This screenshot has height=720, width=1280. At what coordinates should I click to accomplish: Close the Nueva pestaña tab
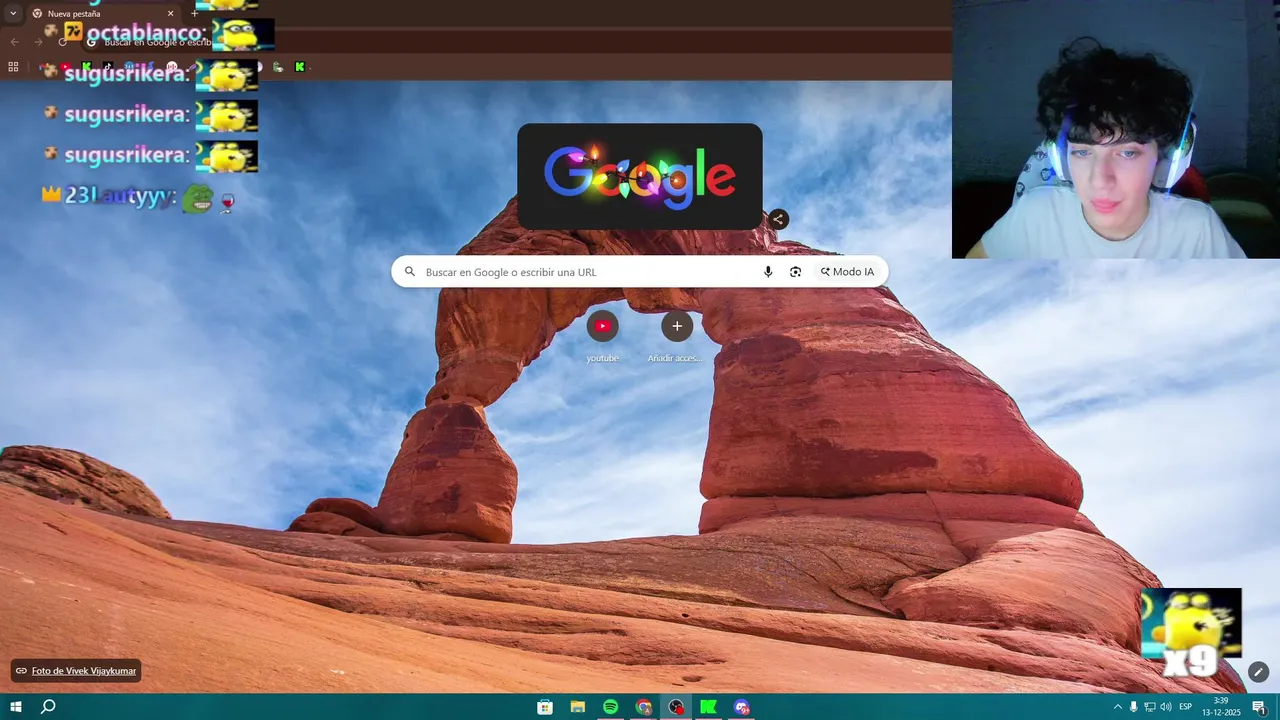pos(170,14)
